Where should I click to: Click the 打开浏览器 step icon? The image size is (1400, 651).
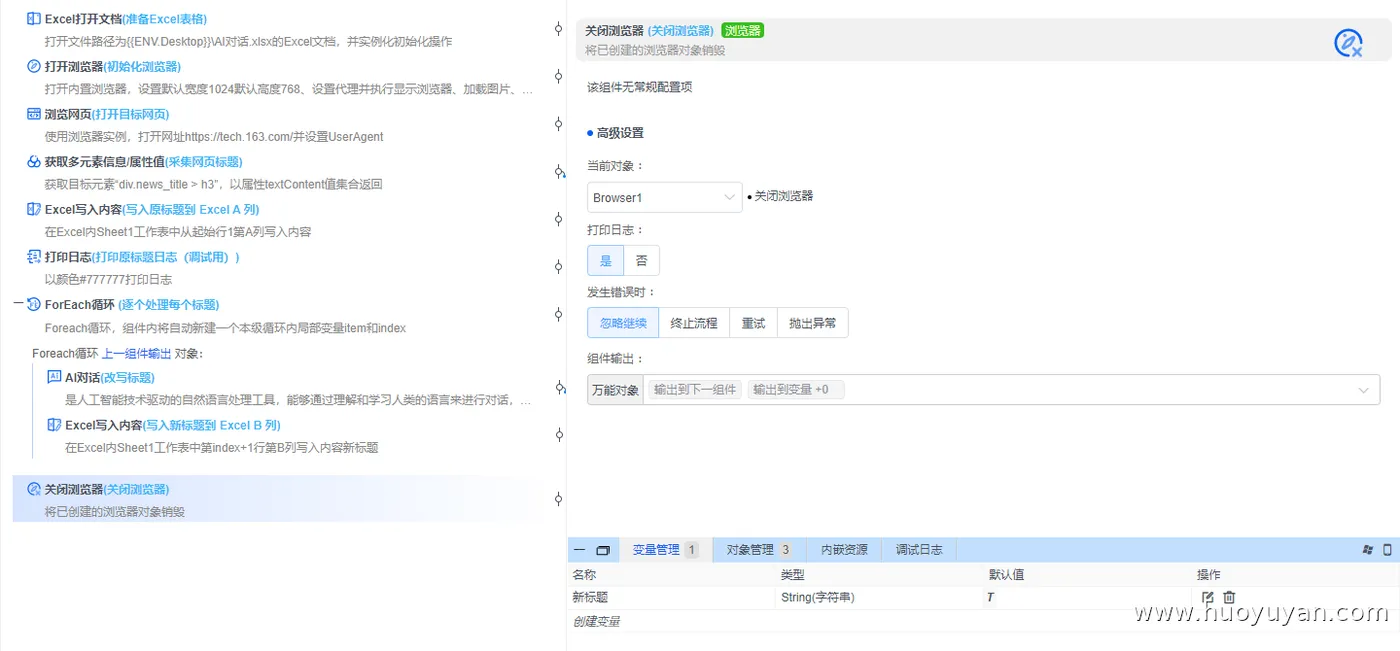34,67
